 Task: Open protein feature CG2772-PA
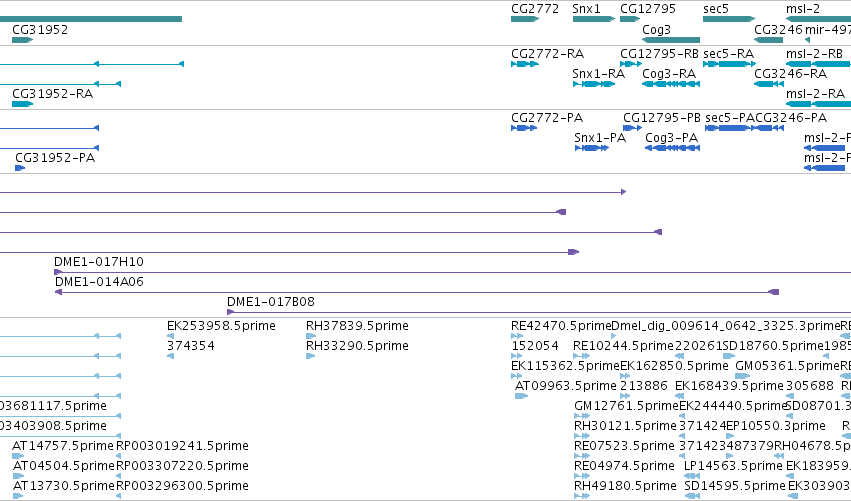pyautogui.click(x=524, y=128)
